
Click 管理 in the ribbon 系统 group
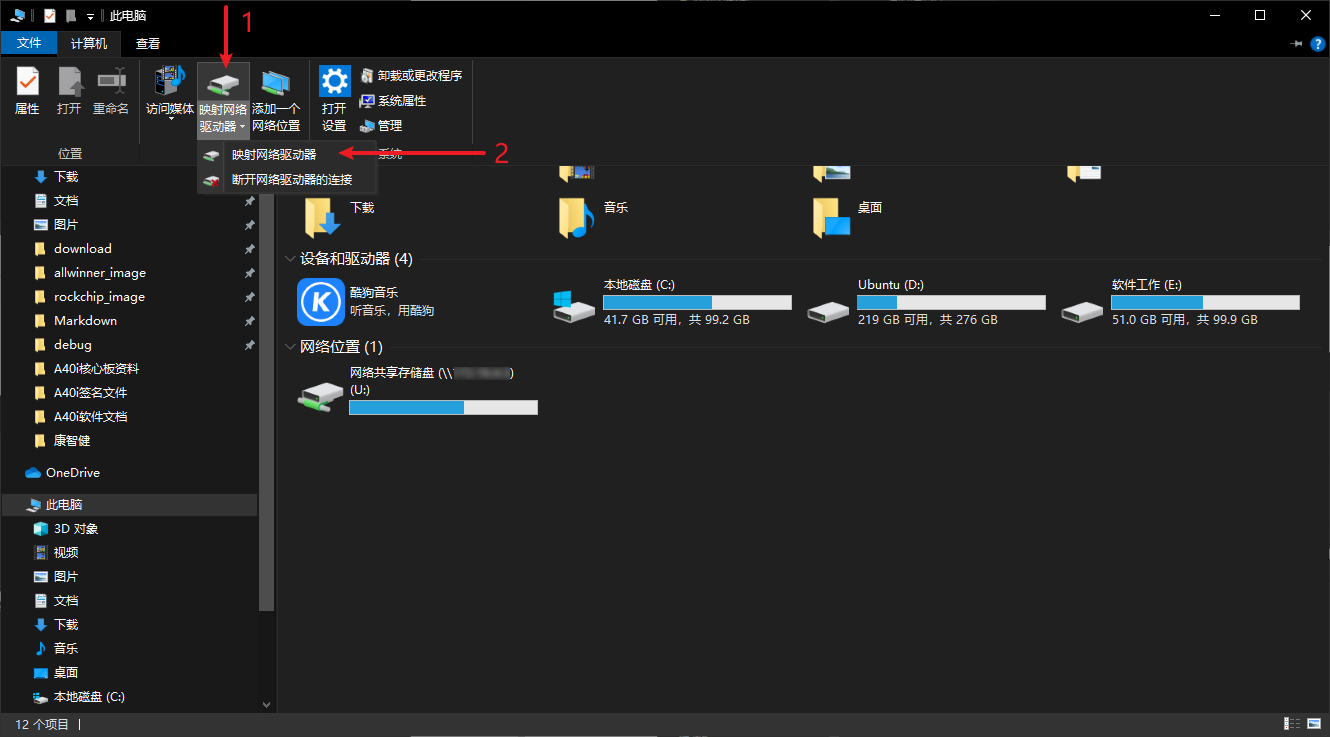click(381, 126)
